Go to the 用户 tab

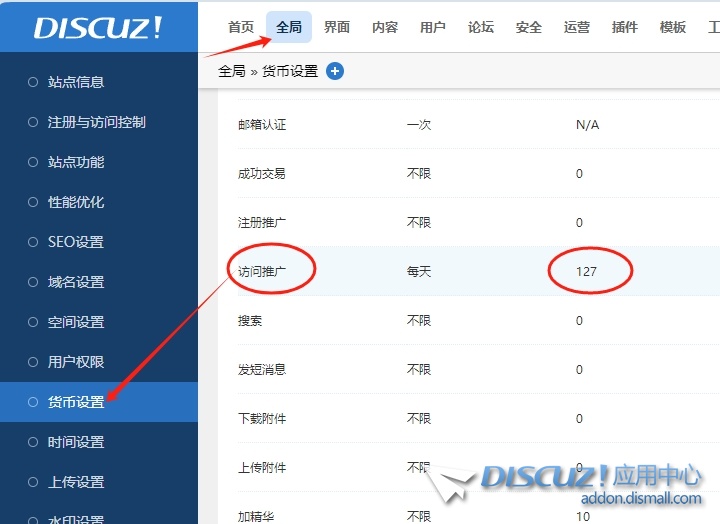pos(433,27)
